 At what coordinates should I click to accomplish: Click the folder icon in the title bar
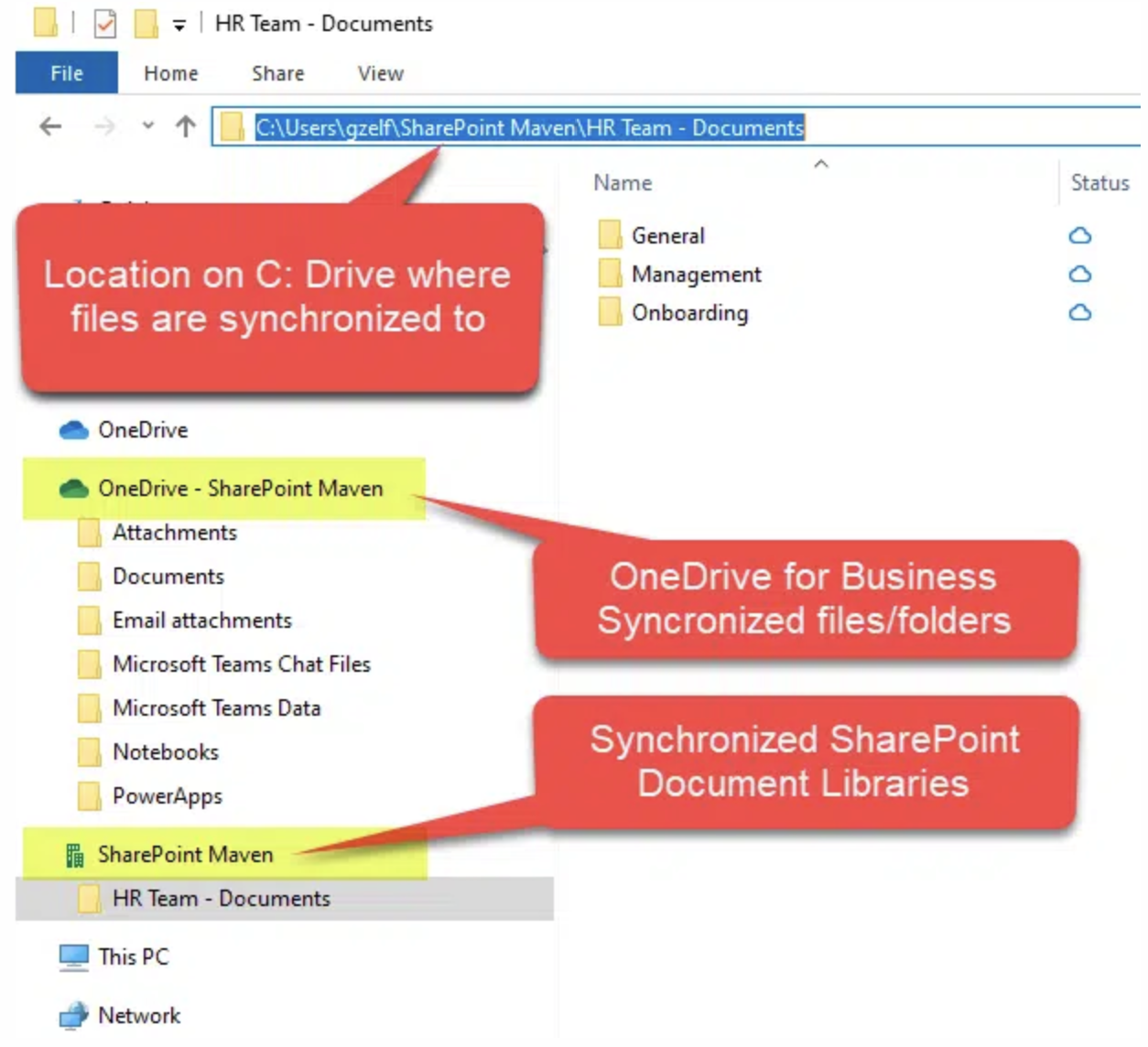coord(45,23)
